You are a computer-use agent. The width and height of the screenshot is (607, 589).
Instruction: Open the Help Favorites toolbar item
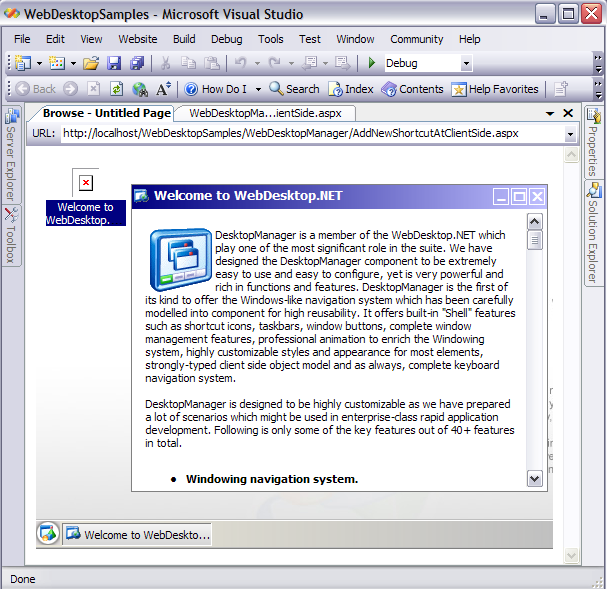pyautogui.click(x=495, y=89)
